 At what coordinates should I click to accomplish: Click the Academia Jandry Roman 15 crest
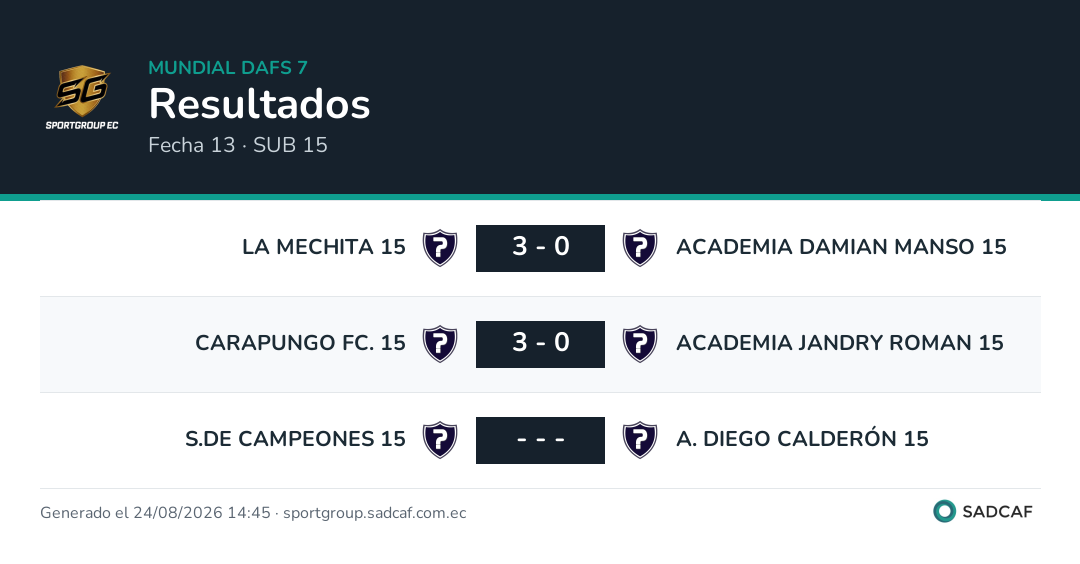click(x=640, y=344)
